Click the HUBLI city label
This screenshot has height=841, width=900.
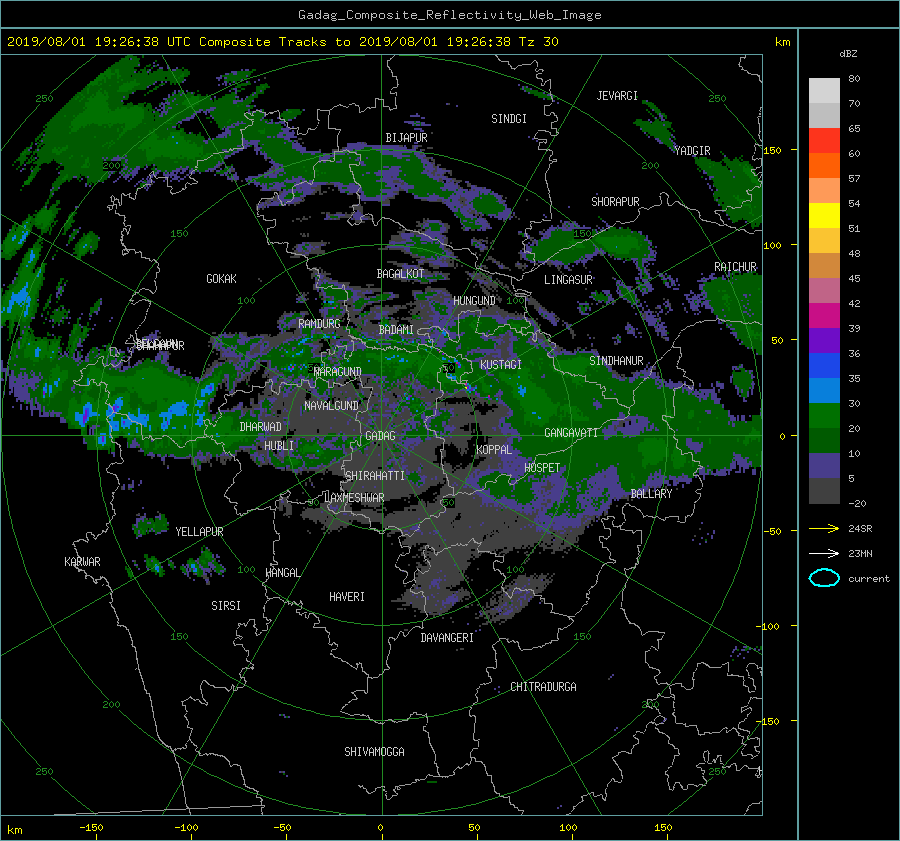279,446
